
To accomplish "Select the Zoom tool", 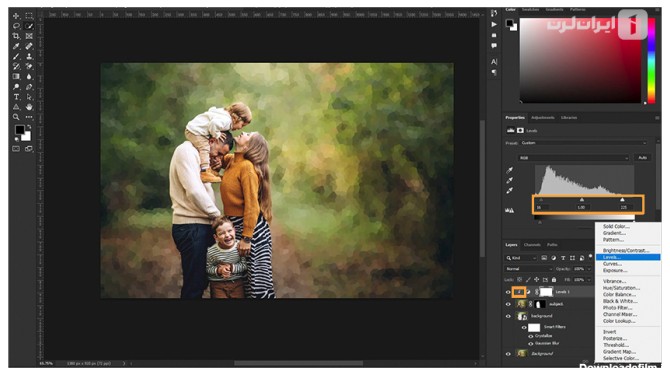I will coord(16,117).
